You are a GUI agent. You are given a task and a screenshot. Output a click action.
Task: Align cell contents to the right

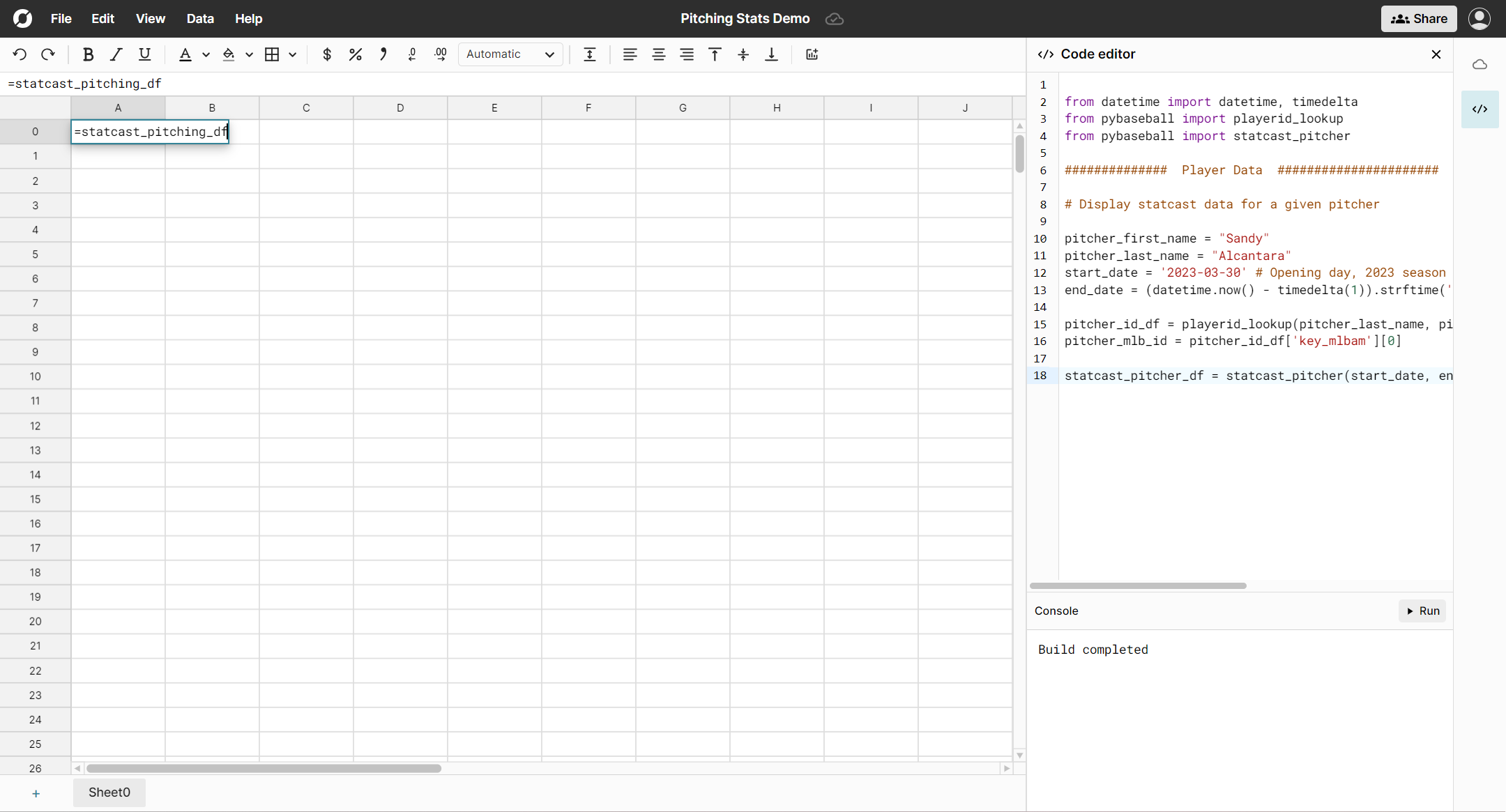click(687, 54)
